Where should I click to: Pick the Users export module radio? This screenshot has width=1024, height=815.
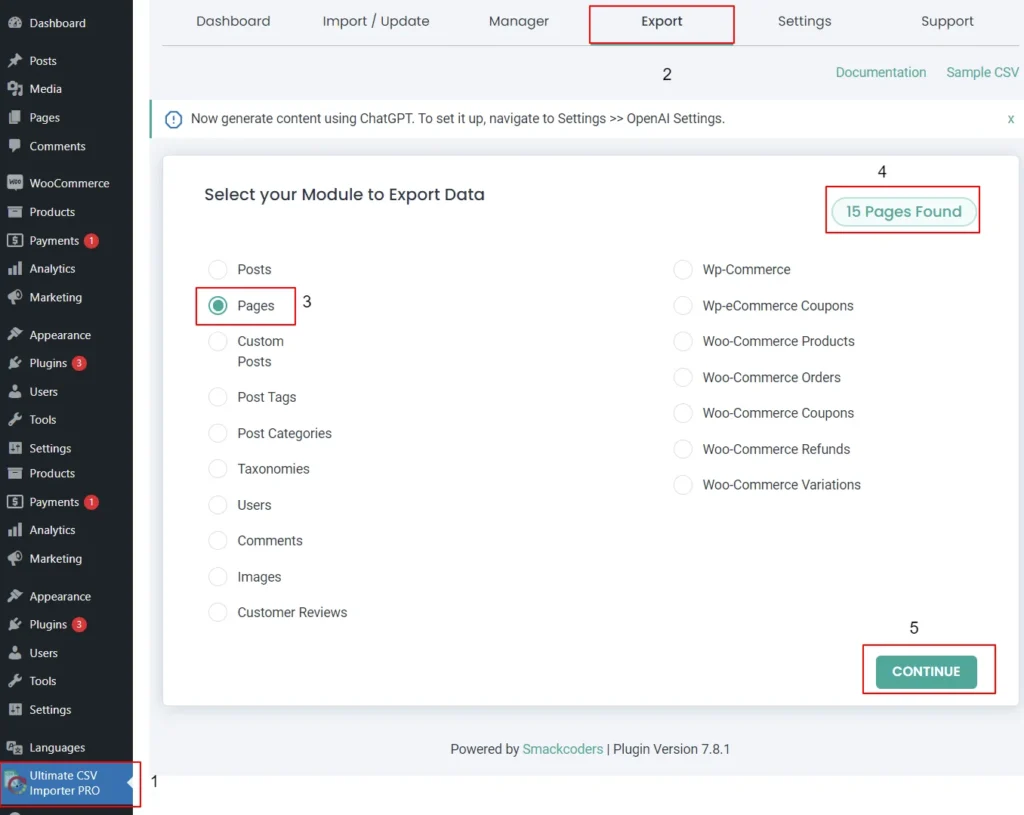click(x=217, y=505)
